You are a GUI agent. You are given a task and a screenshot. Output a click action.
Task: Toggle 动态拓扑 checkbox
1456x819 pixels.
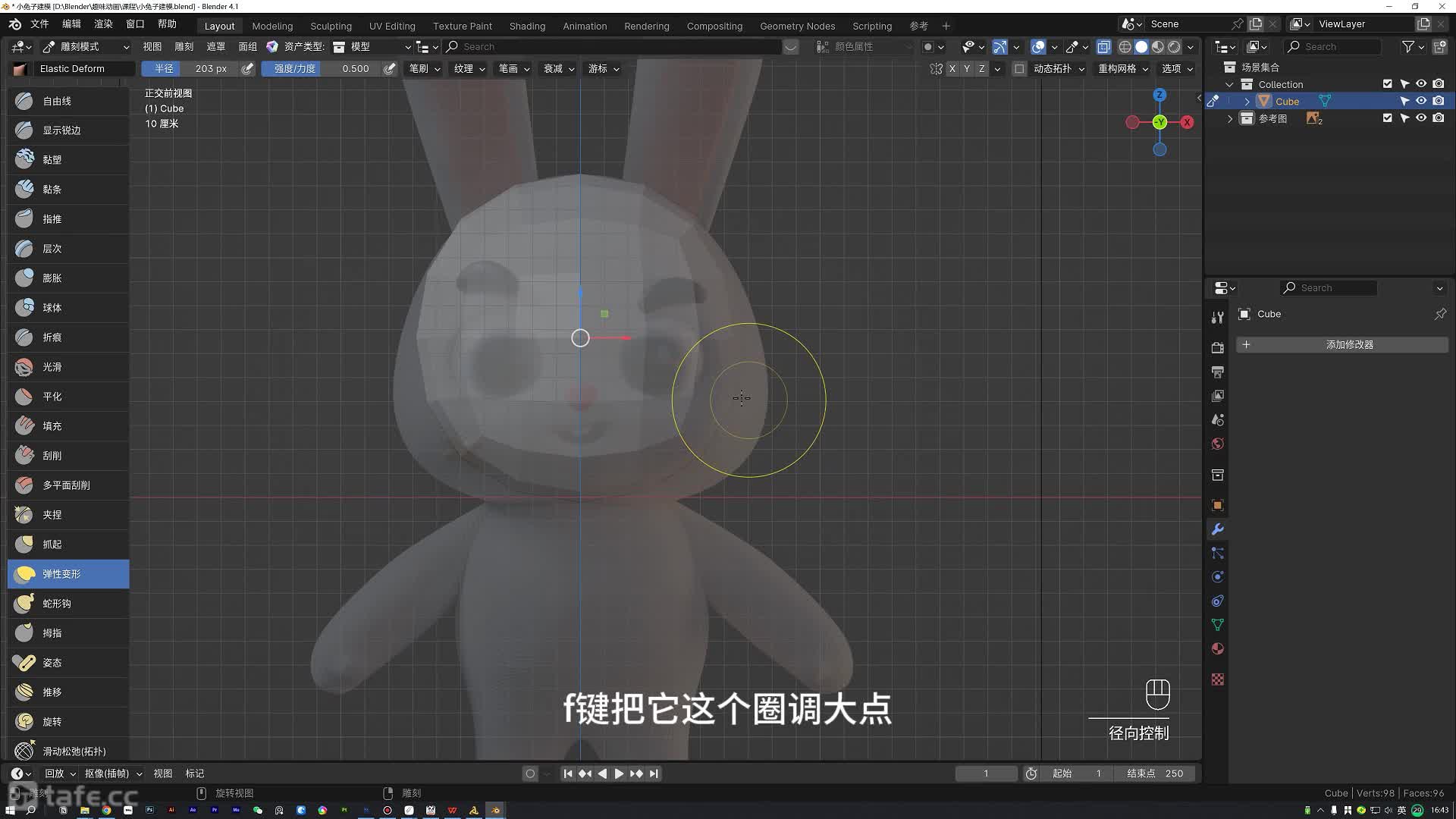[x=1019, y=68]
